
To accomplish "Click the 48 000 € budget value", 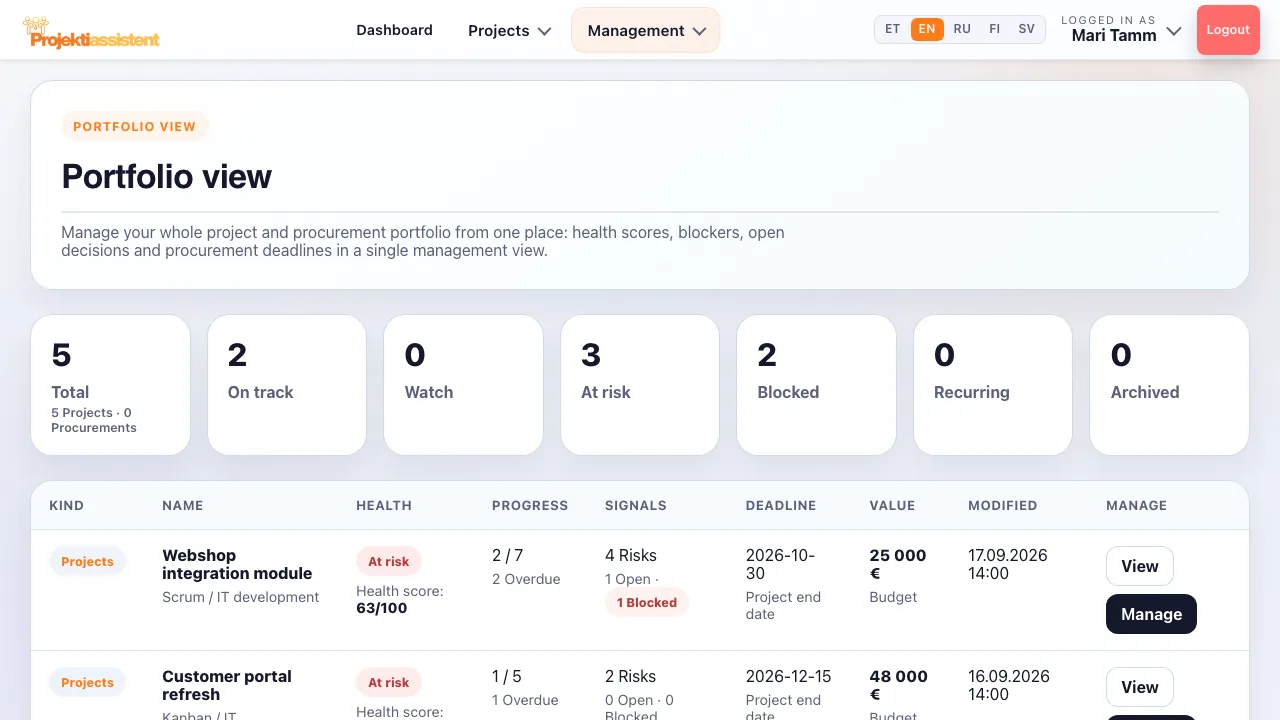I will point(898,685).
